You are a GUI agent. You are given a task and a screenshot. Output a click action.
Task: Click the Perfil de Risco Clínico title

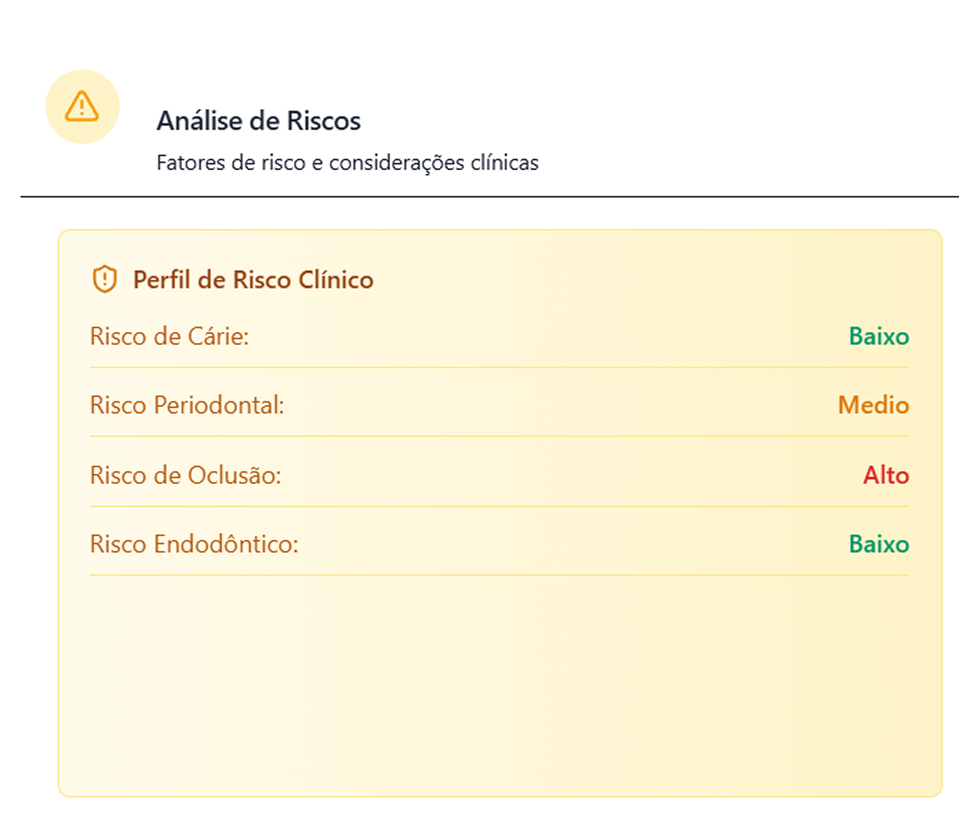coord(253,280)
